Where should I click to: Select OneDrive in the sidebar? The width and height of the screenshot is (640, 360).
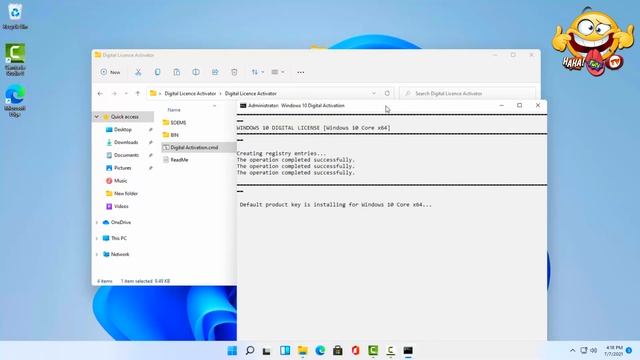coord(121,222)
